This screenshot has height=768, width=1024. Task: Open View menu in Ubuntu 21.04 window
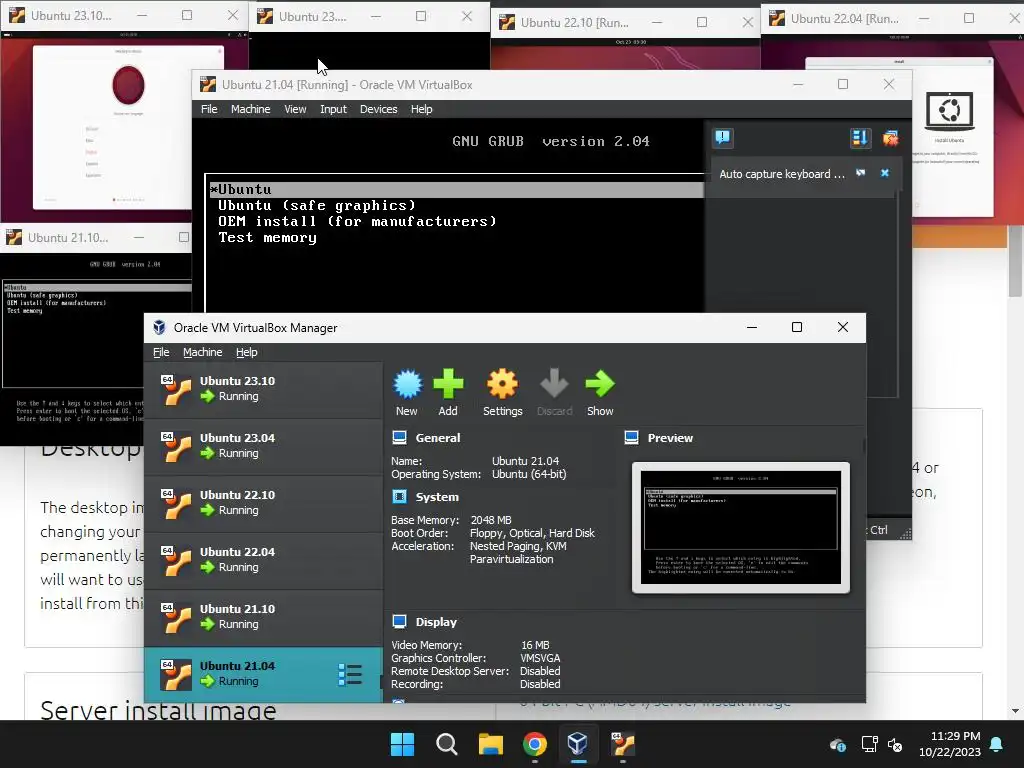pyautogui.click(x=295, y=109)
